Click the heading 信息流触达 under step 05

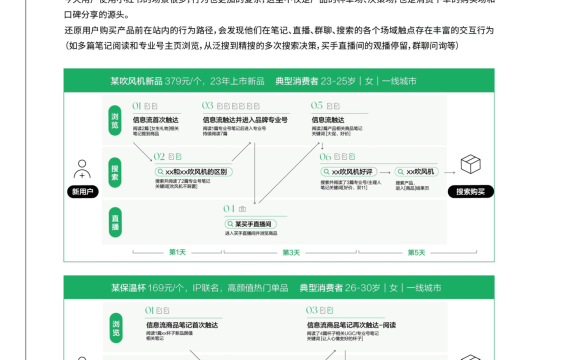328,120
